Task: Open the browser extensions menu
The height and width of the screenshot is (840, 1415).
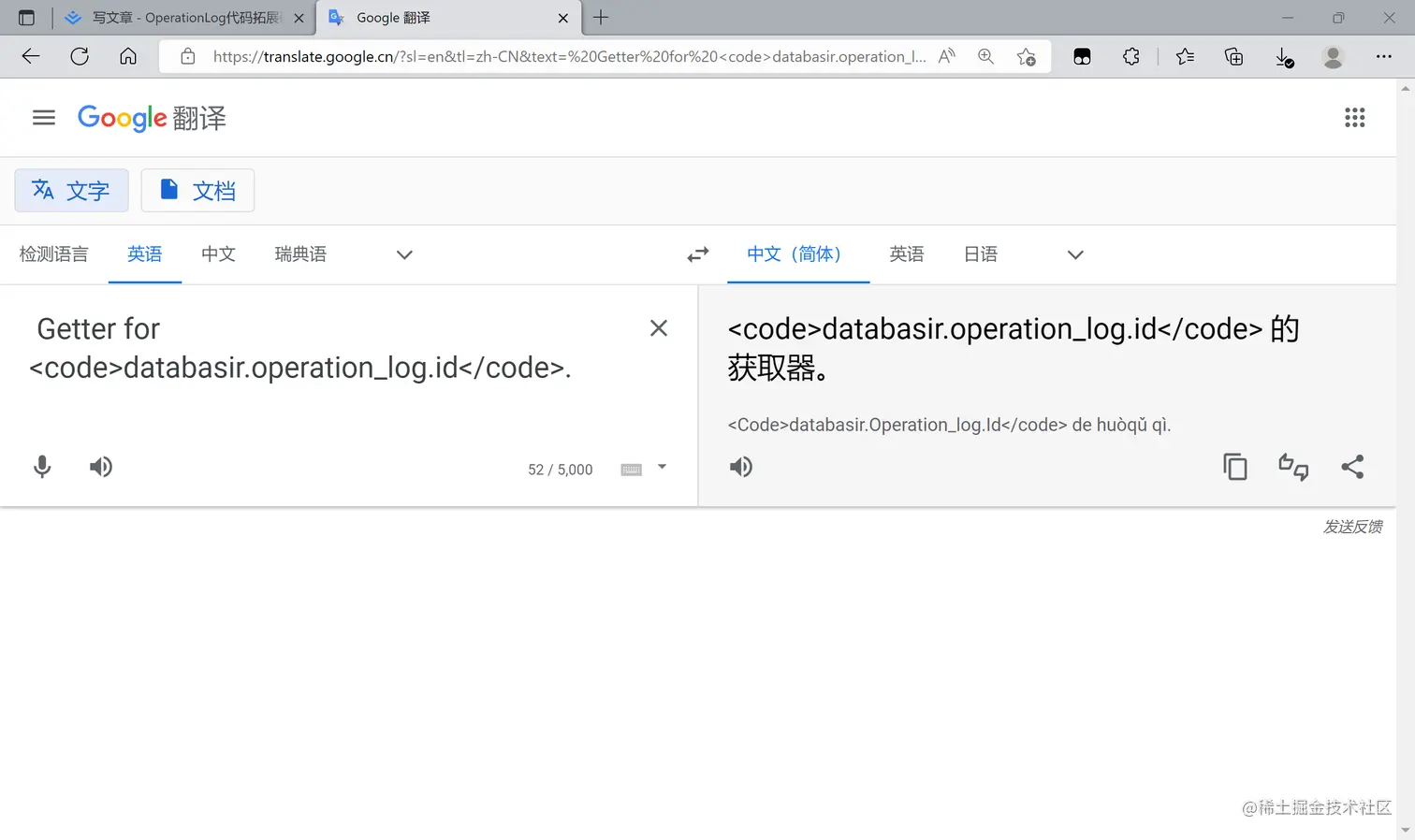Action: [x=1131, y=57]
